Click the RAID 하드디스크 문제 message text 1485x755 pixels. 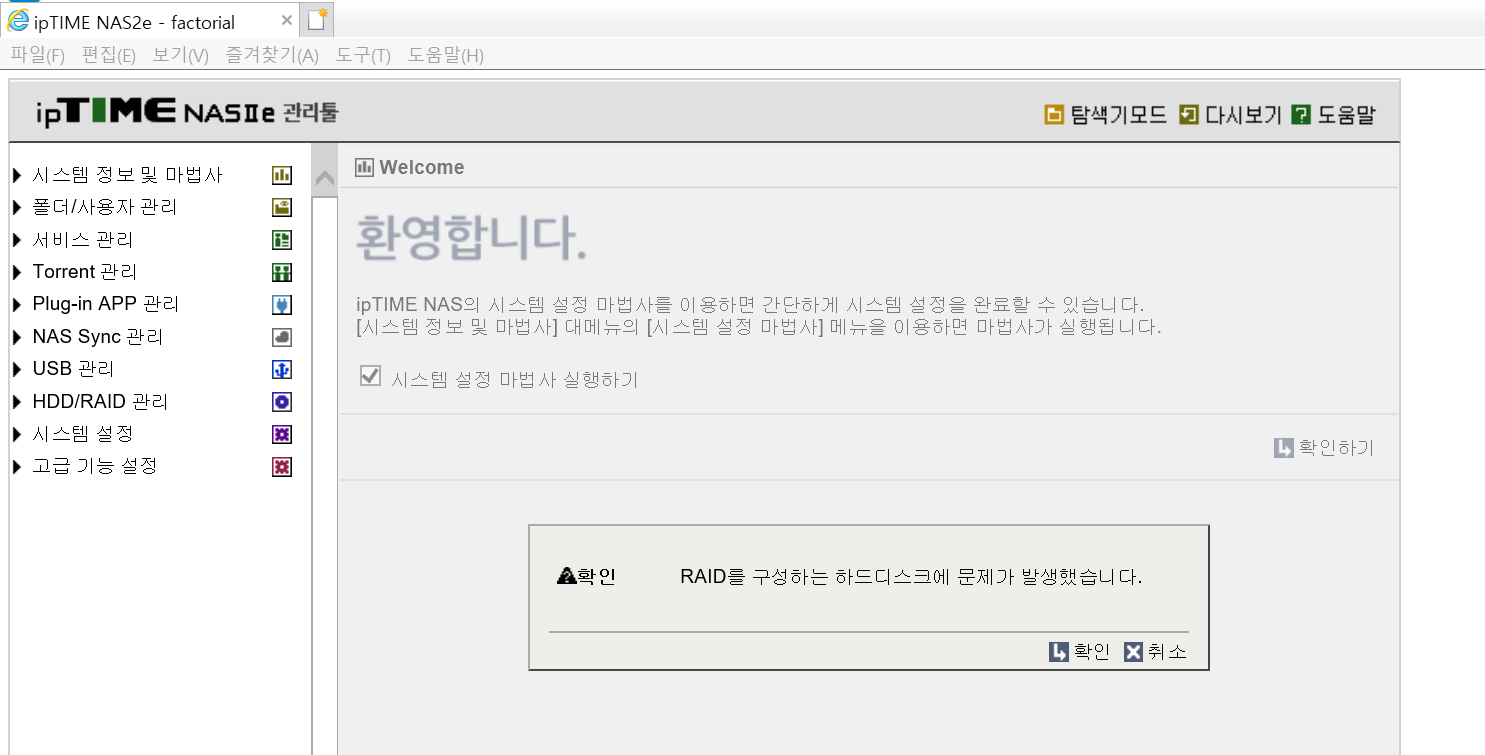911,577
